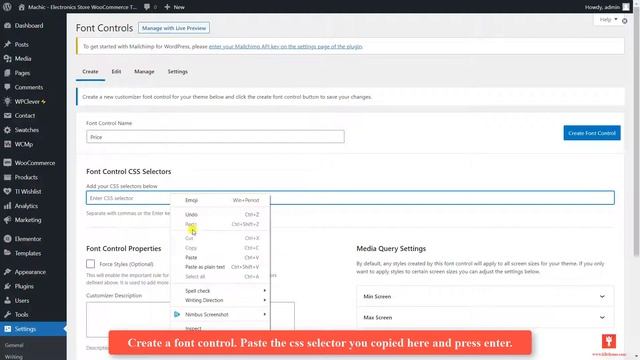
Task: Click the Pages icon in sidebar
Action: [x=7, y=73]
